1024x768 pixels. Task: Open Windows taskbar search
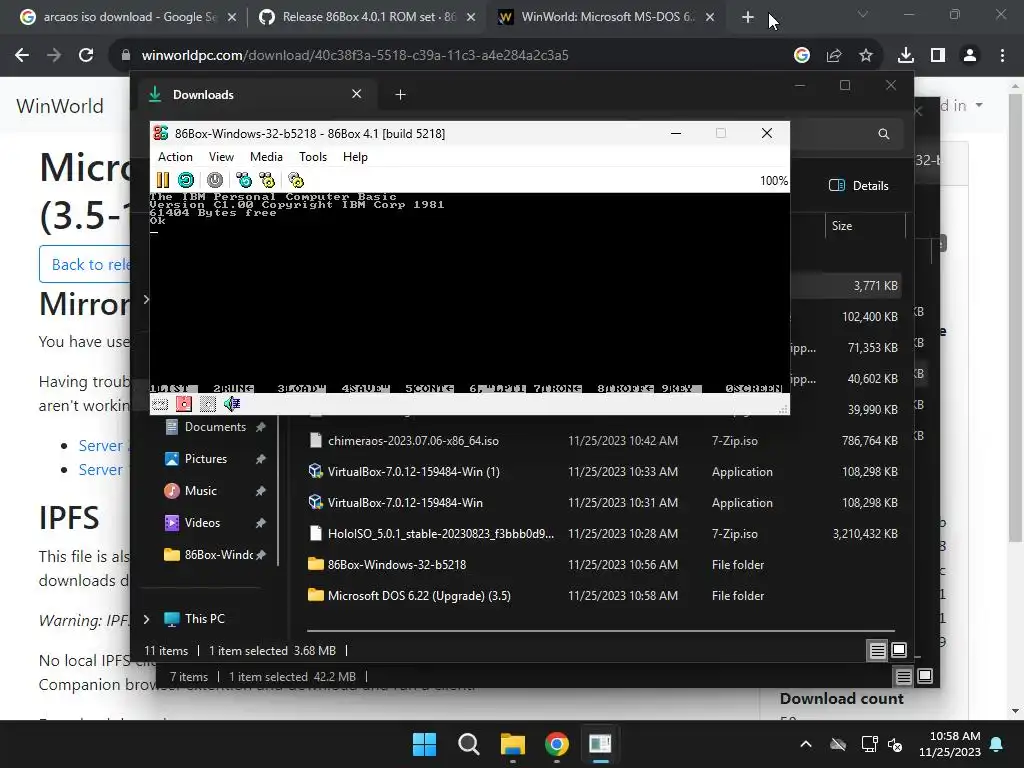tap(468, 744)
